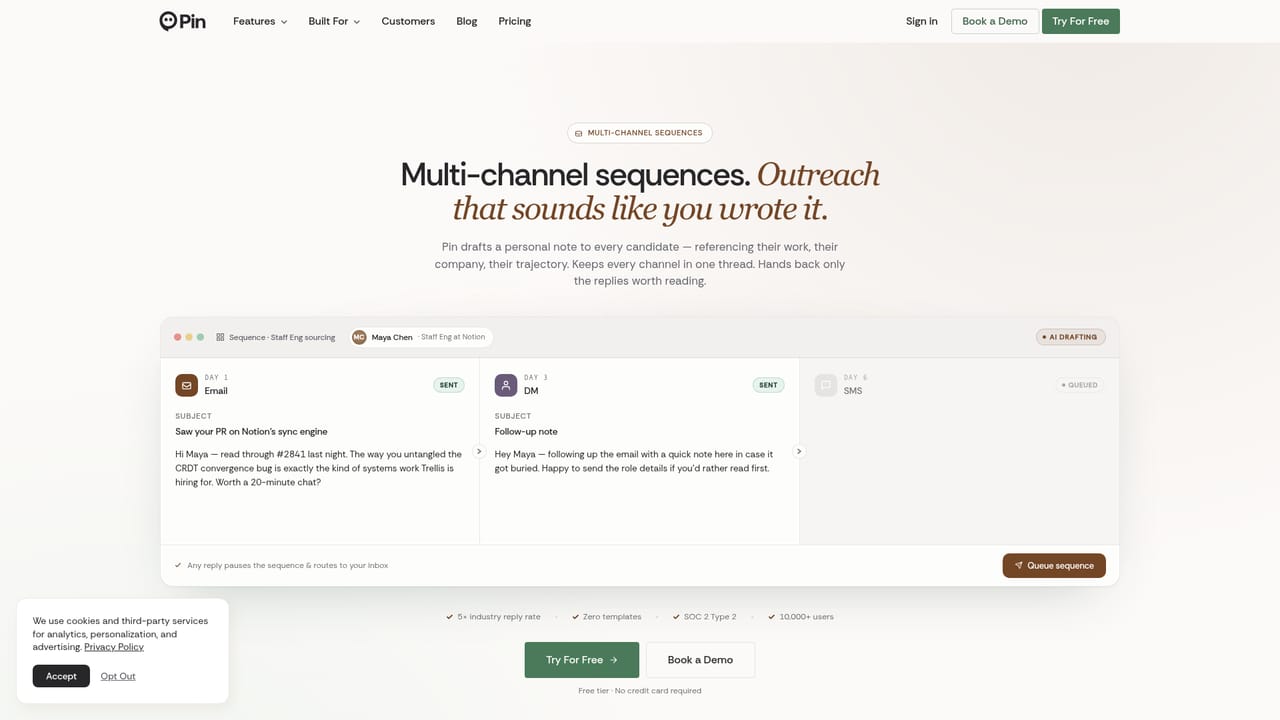
Task: Expand the Built For menu
Action: click(334, 21)
